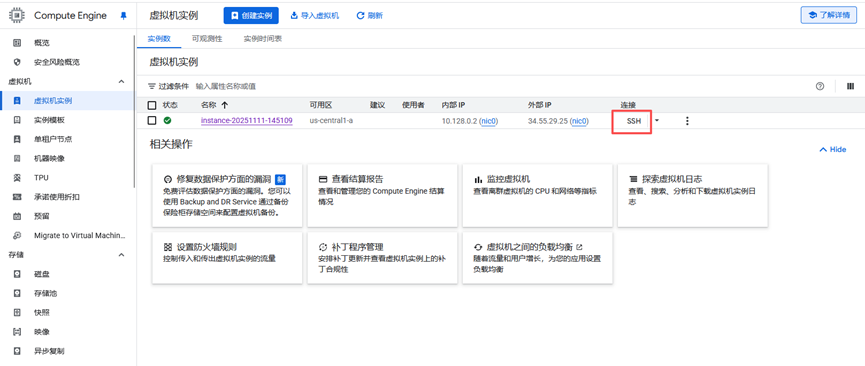The image size is (865, 366).
Task: Click the 了解详情 button
Action: 829,15
